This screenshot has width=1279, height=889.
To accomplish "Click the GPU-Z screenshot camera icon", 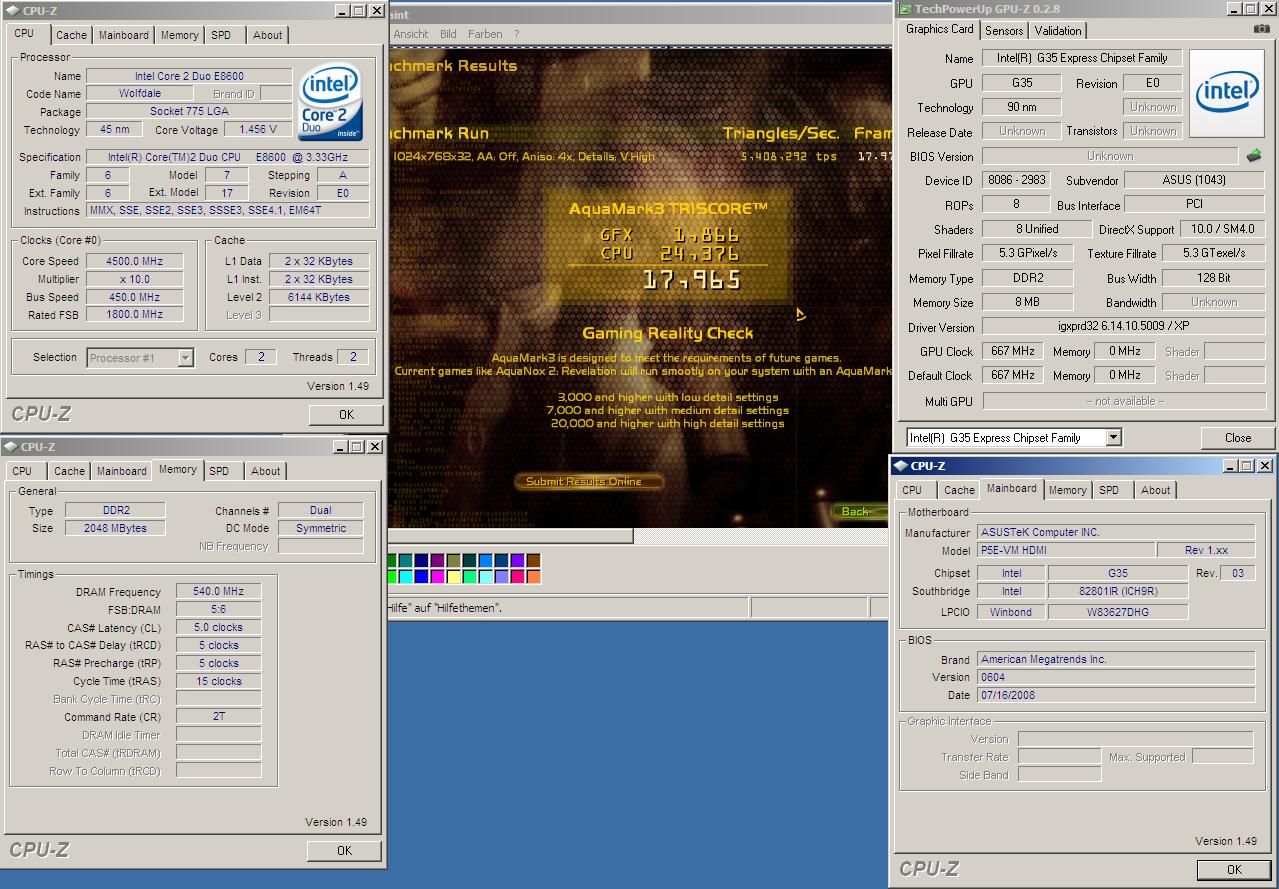I will (x=1261, y=29).
